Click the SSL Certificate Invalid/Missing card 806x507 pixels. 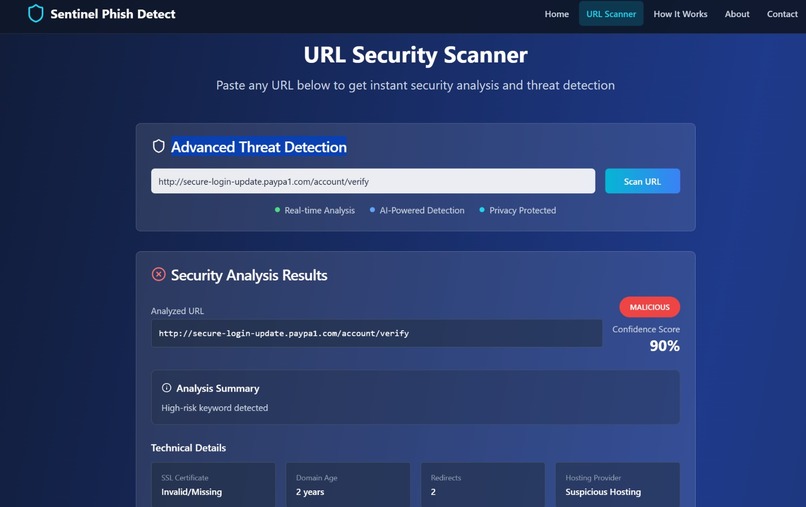pyautogui.click(x=213, y=485)
